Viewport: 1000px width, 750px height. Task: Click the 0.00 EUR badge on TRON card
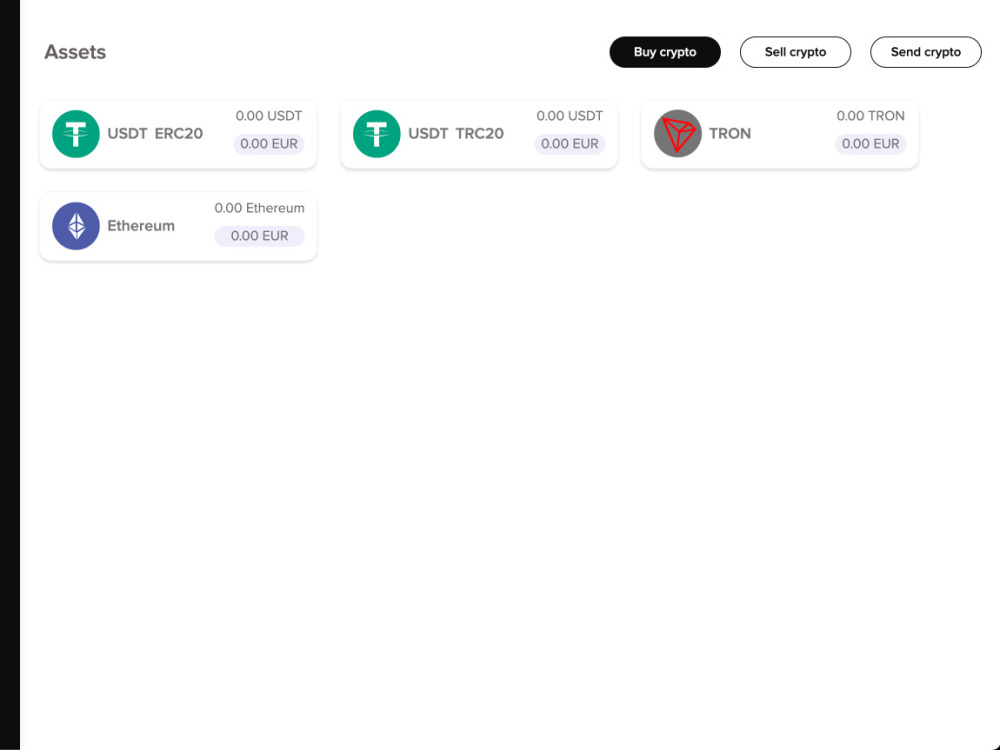pos(871,144)
